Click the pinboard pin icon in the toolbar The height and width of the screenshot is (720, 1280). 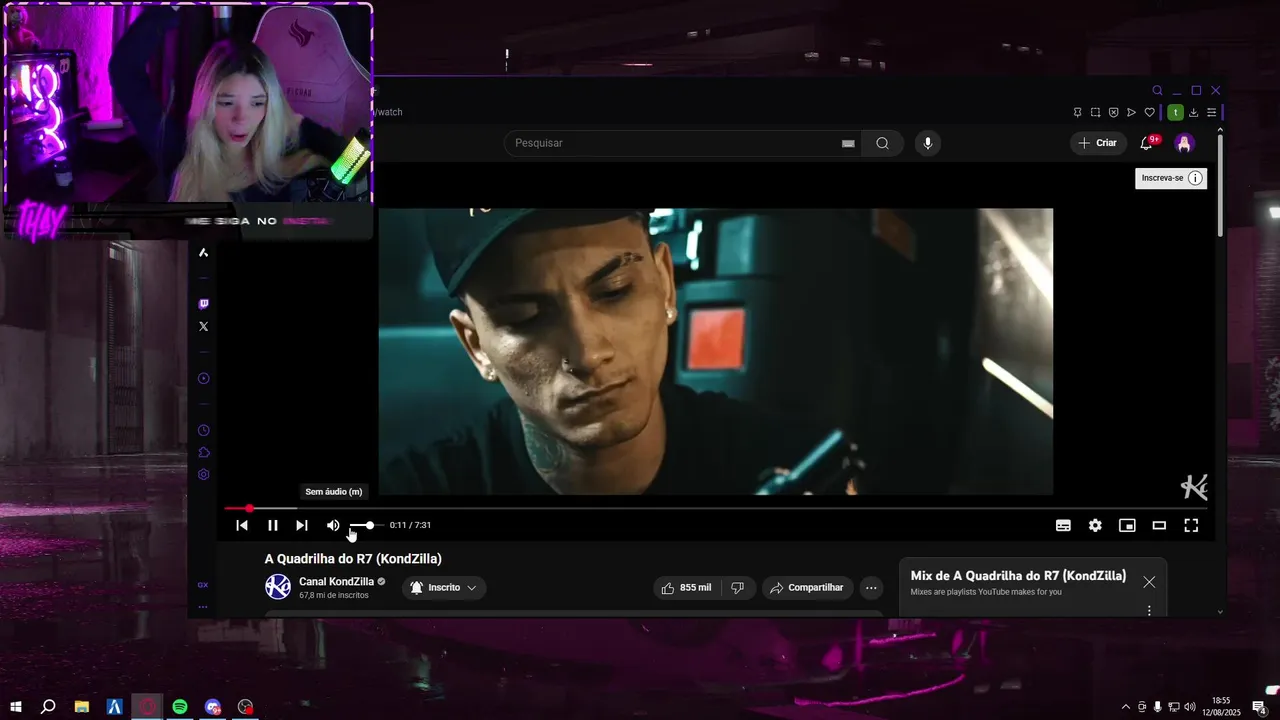(1077, 112)
